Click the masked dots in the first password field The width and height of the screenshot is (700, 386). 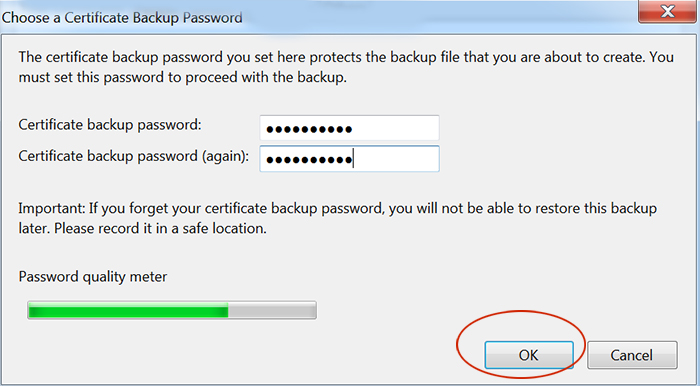pyautogui.click(x=309, y=129)
